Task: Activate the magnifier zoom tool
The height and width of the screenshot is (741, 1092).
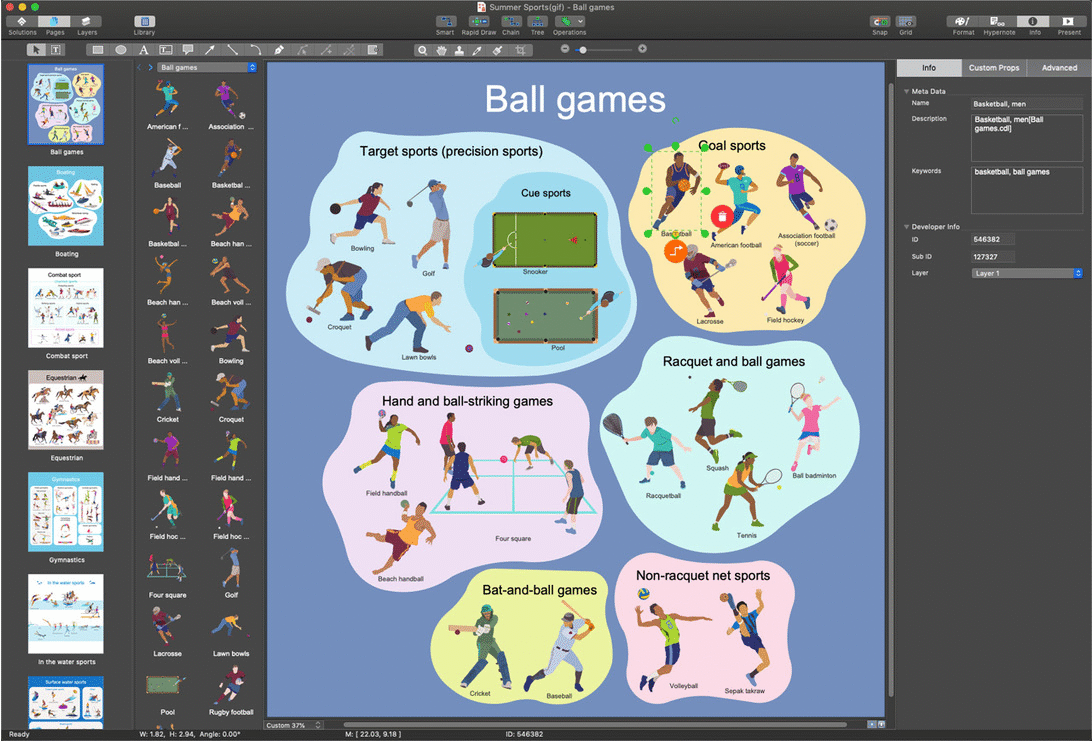Action: [422, 50]
